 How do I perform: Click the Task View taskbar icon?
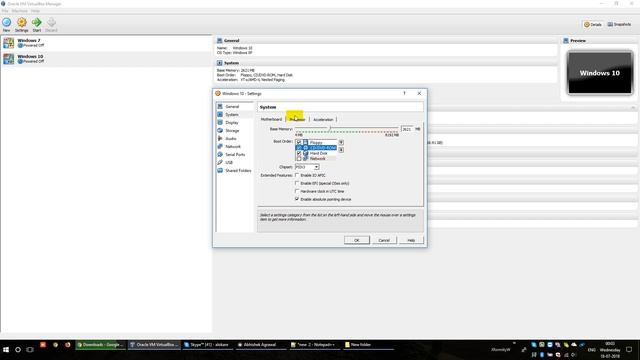(30, 350)
